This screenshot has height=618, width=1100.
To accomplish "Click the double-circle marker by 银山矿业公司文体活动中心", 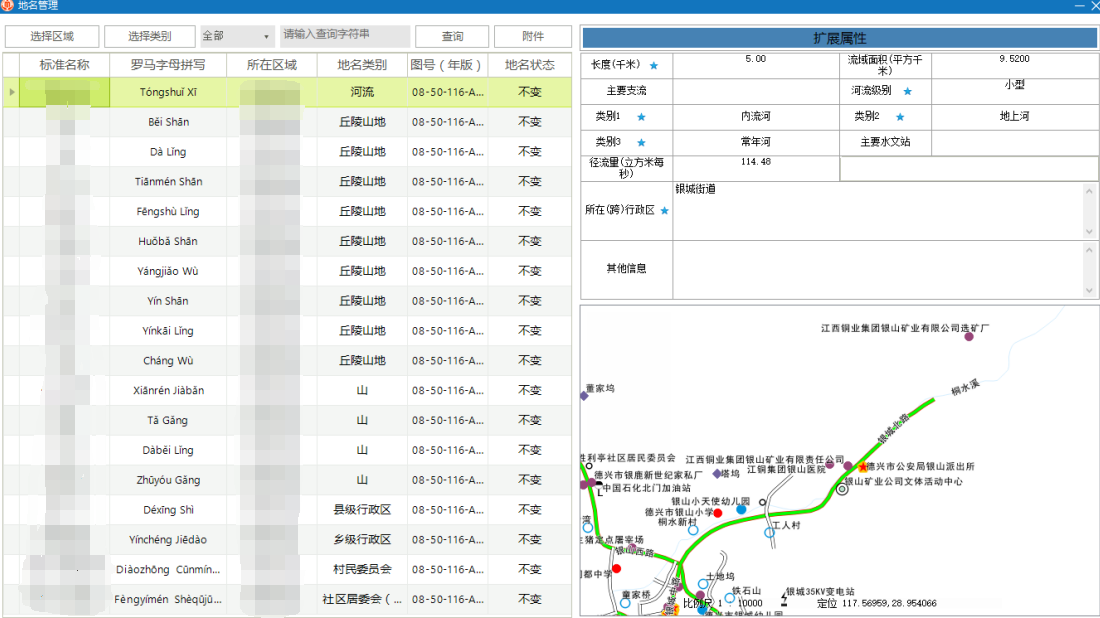I will click(842, 489).
